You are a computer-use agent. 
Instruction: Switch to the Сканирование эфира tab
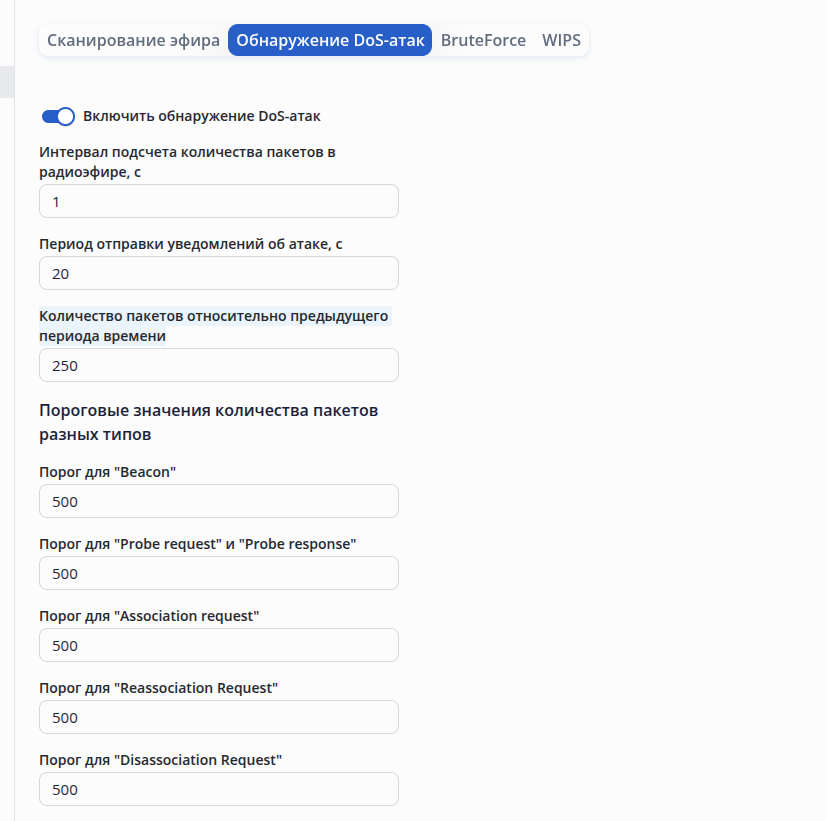[133, 41]
